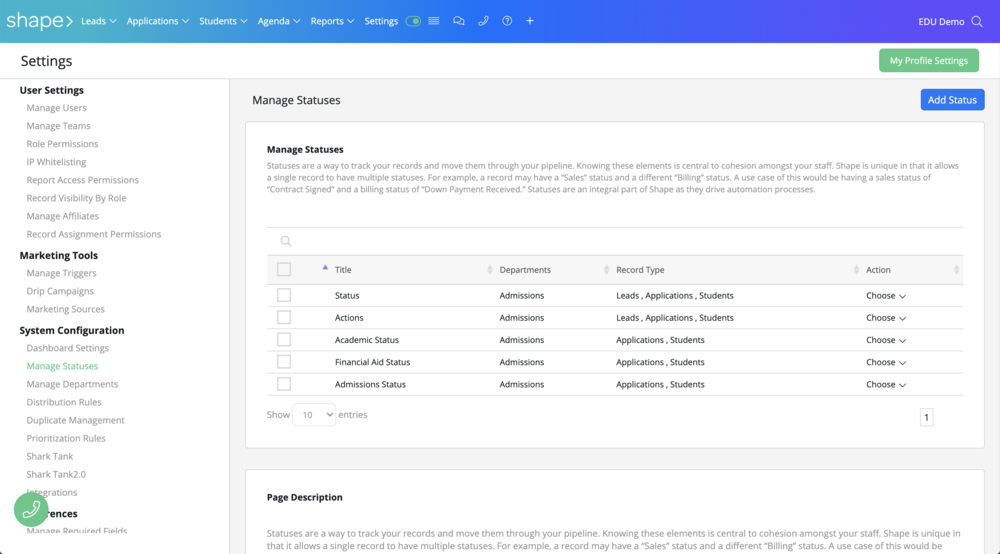Go to Settings in top navigation
Viewport: 1000px width, 554px height.
pyautogui.click(x=381, y=21)
